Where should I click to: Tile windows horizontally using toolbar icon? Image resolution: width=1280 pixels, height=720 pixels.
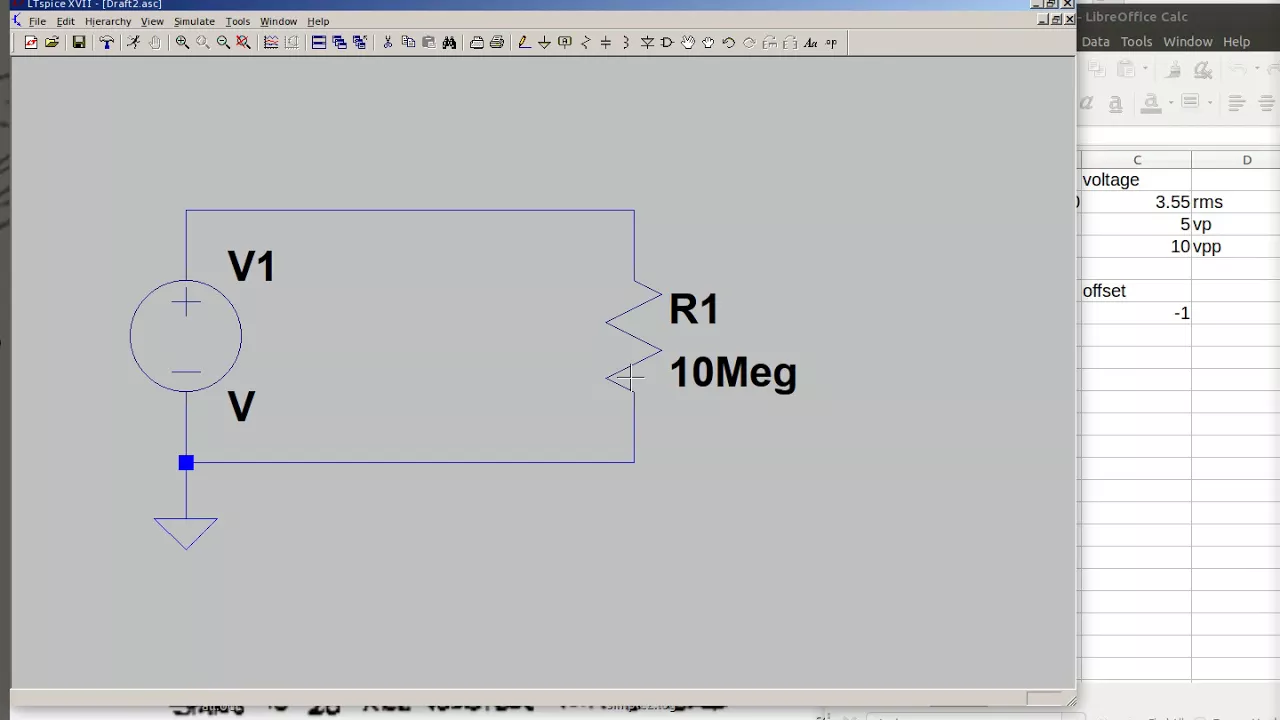(319, 42)
